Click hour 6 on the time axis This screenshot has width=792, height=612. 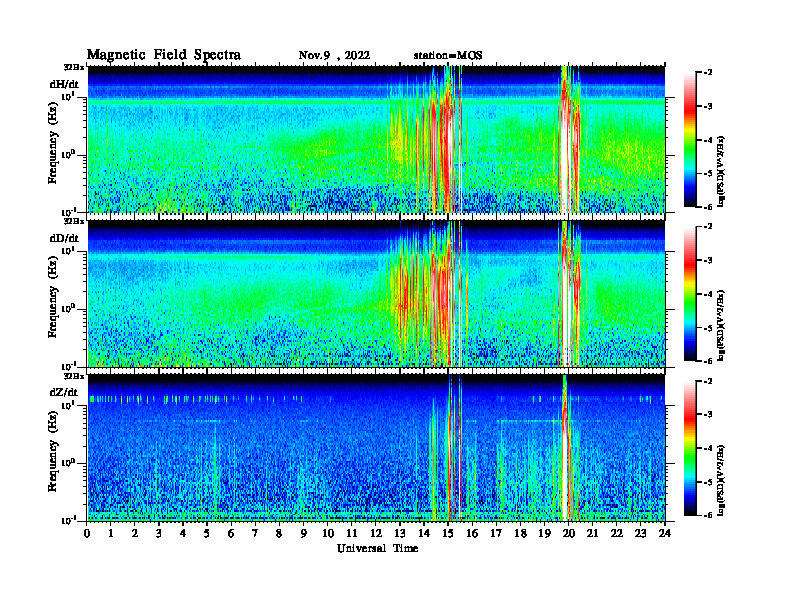pos(232,534)
